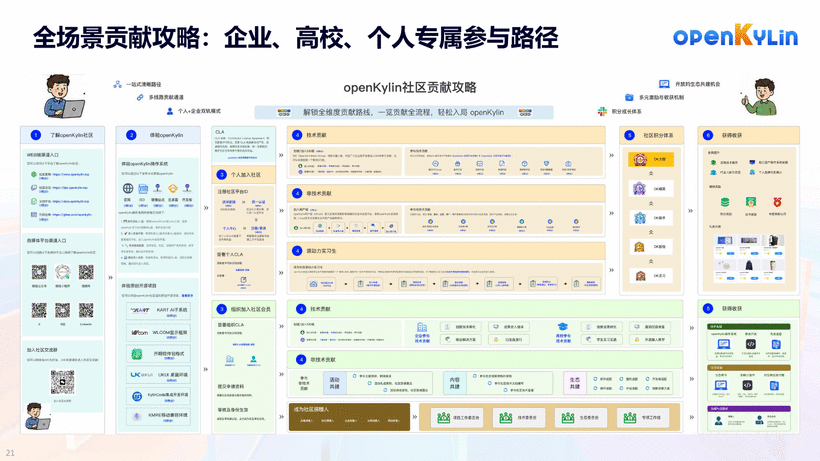The height and width of the screenshot is (461, 820).
Task: Select the OK新手 badge
Action: (651, 218)
